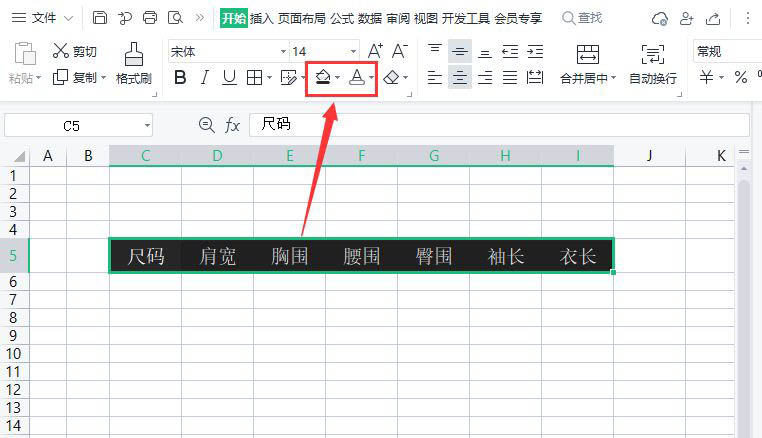The width and height of the screenshot is (762, 438).
Task: Click the save icon in quick toolbar
Action: (x=100, y=18)
